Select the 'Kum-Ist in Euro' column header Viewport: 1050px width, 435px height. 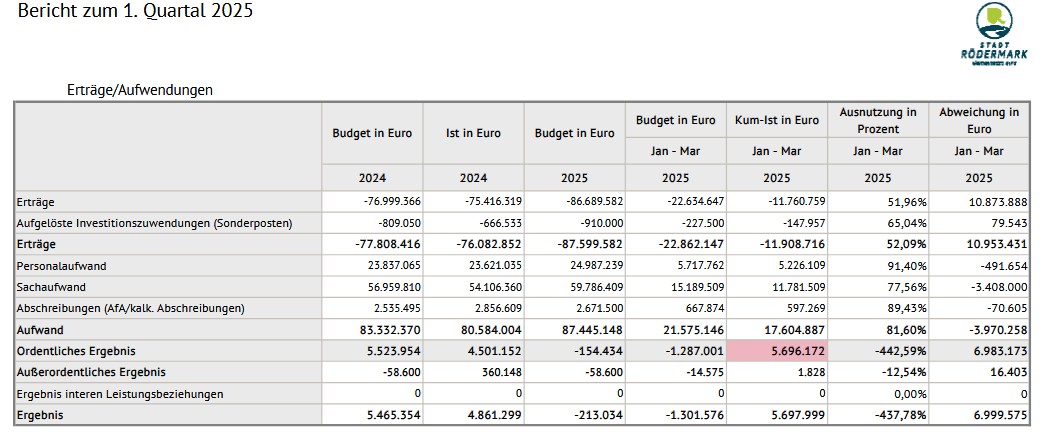pyautogui.click(x=775, y=120)
